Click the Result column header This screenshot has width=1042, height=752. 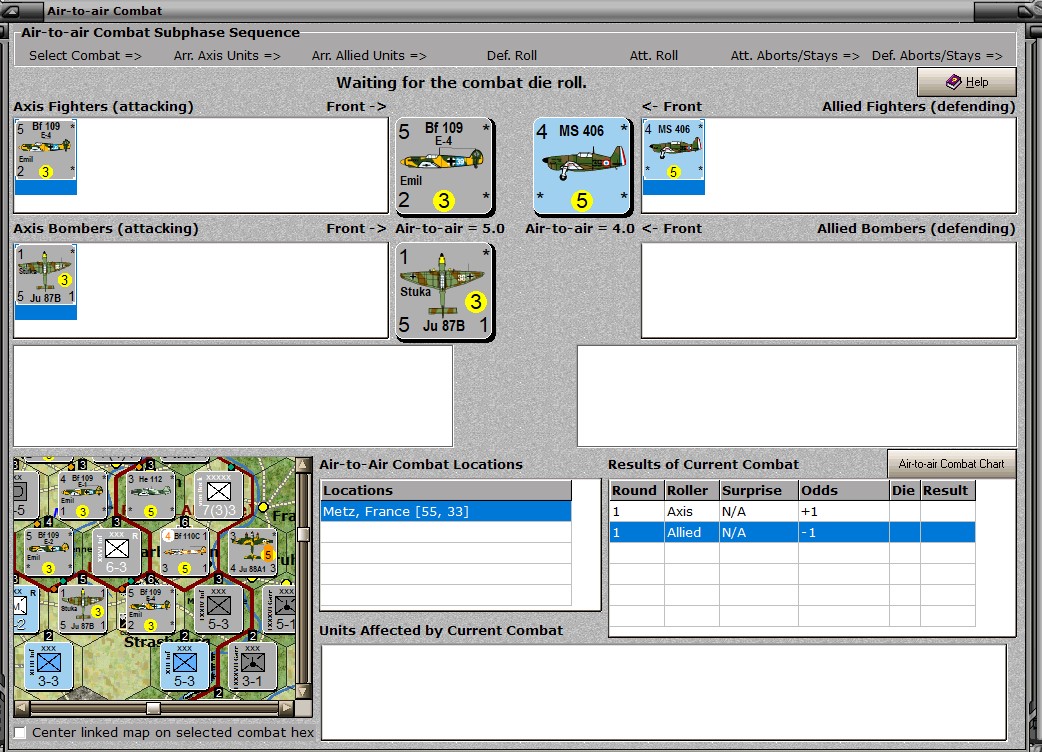point(947,490)
